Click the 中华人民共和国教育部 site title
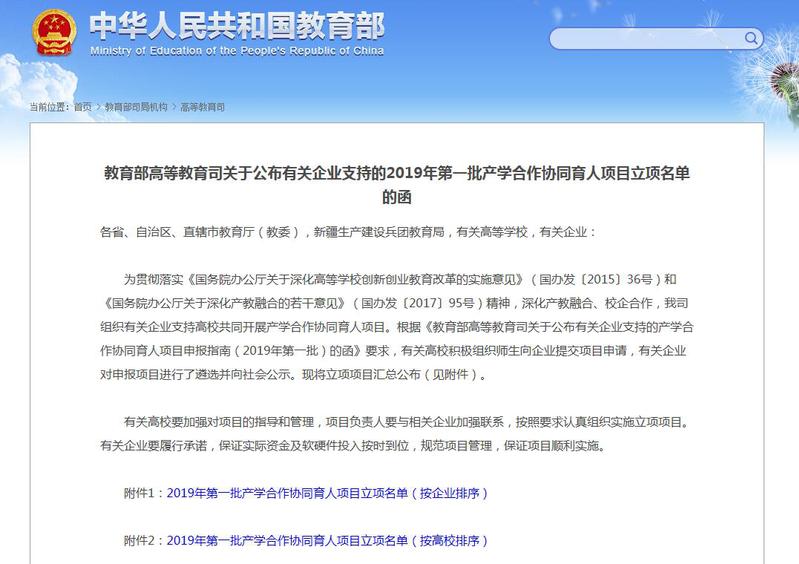 click(237, 26)
